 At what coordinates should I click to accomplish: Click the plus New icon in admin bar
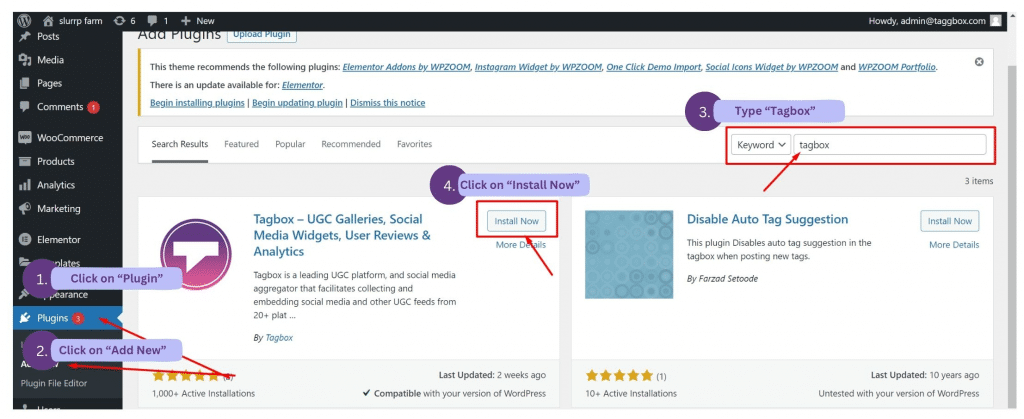186,20
